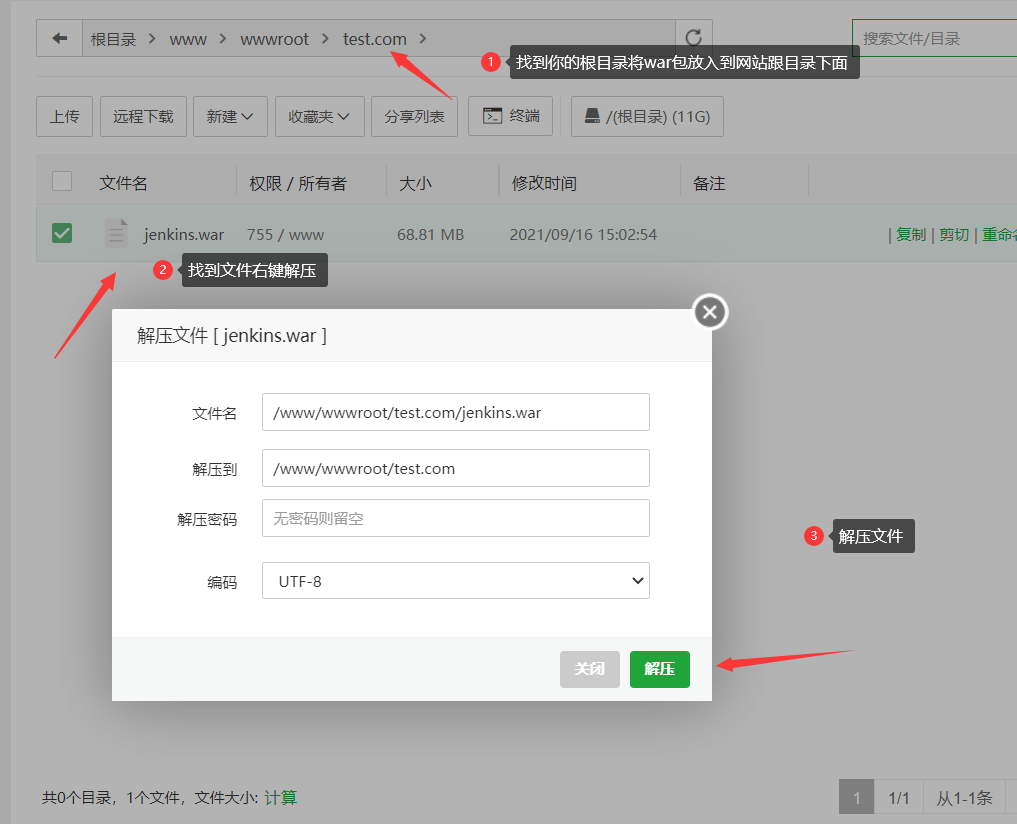The height and width of the screenshot is (824, 1017).
Task: Click the 备注 column header
Action: click(x=708, y=183)
